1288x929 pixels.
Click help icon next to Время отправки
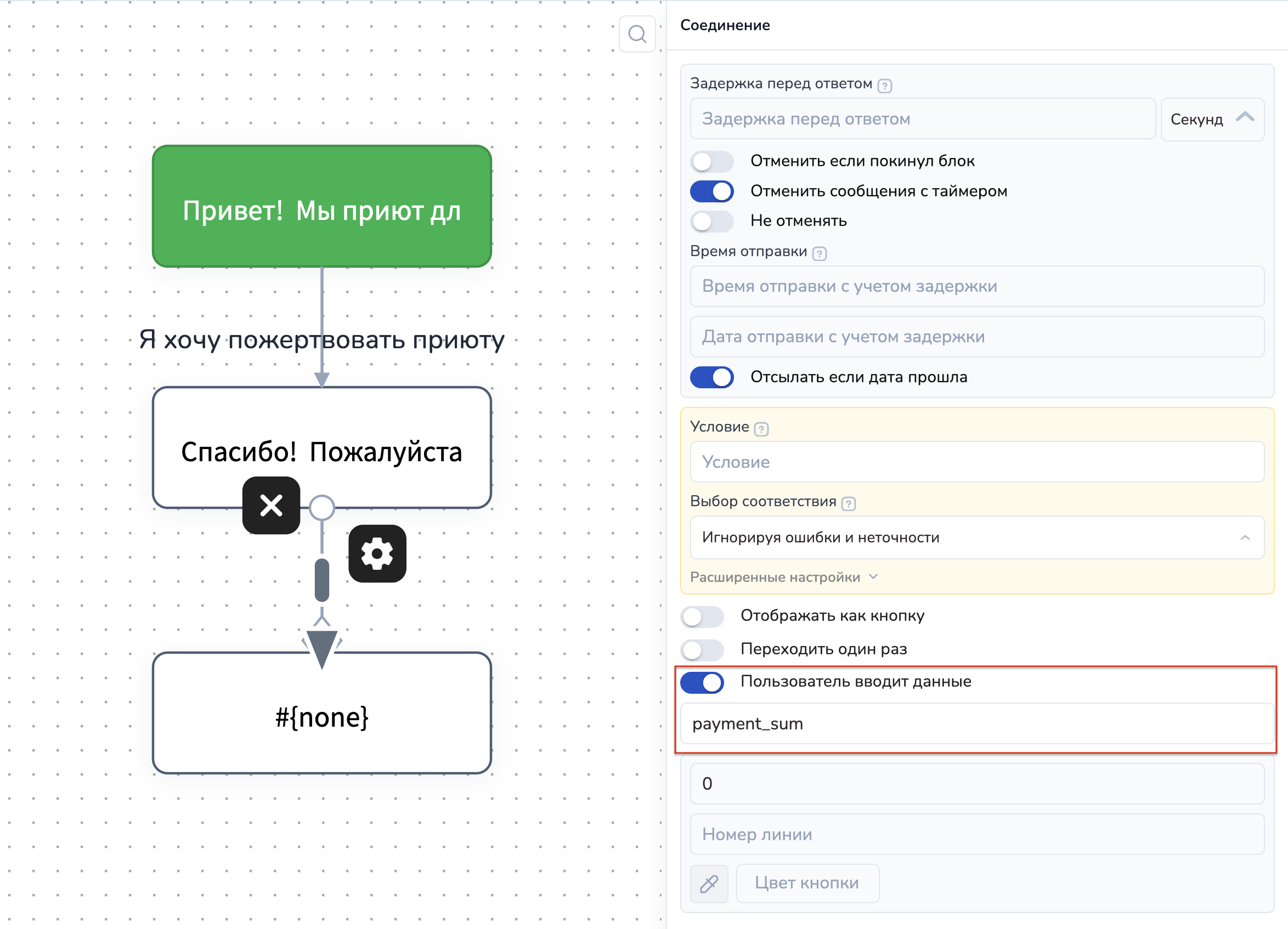819,253
